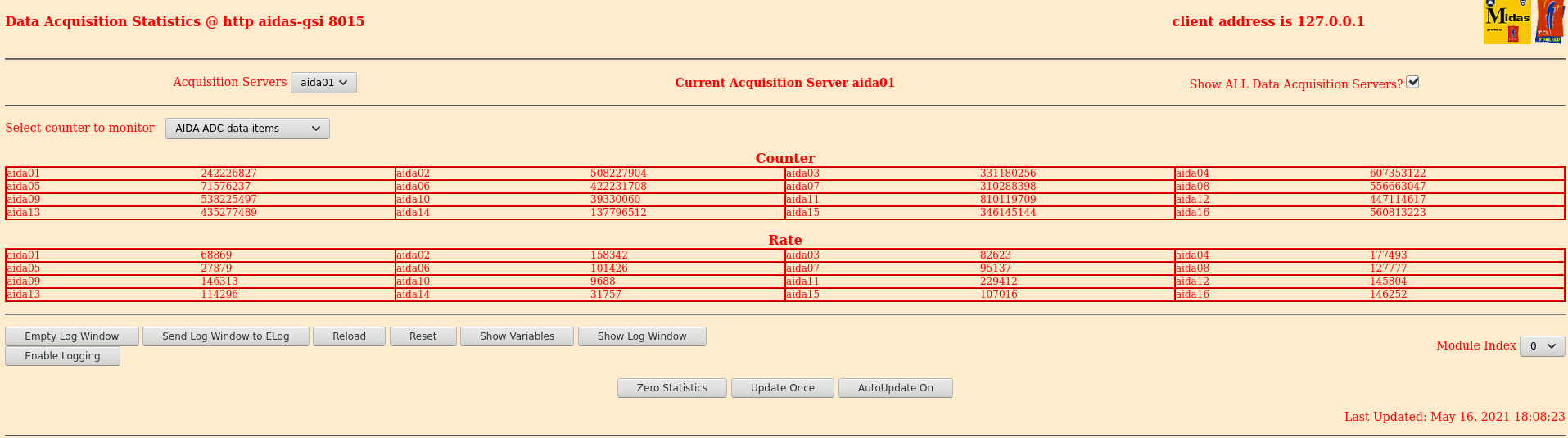The width and height of the screenshot is (1568, 438).
Task: Select rate value 27879 for aida05
Action: pos(216,269)
